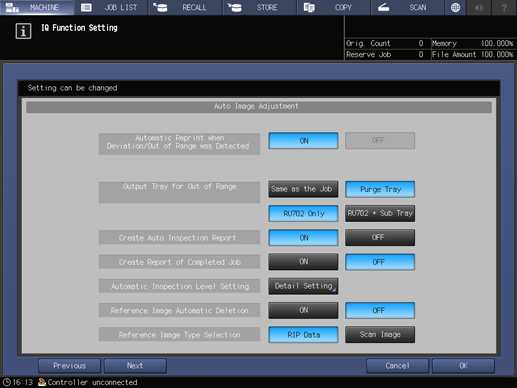This screenshot has width=517, height=388.
Task: Select Scan Image reference image type
Action: coord(380,335)
